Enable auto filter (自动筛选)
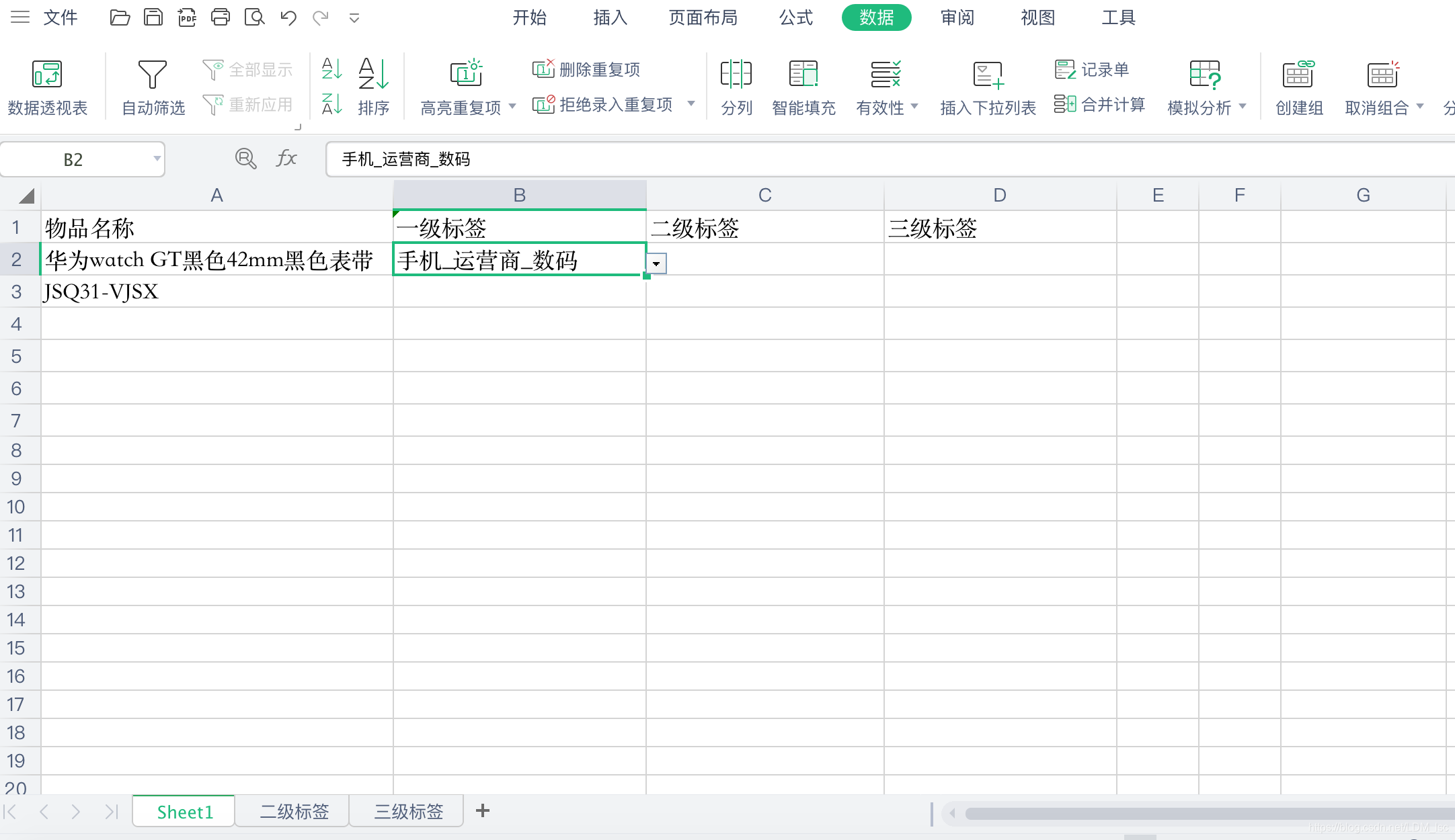Screen dimensions: 1455x840 pyautogui.click(x=153, y=87)
